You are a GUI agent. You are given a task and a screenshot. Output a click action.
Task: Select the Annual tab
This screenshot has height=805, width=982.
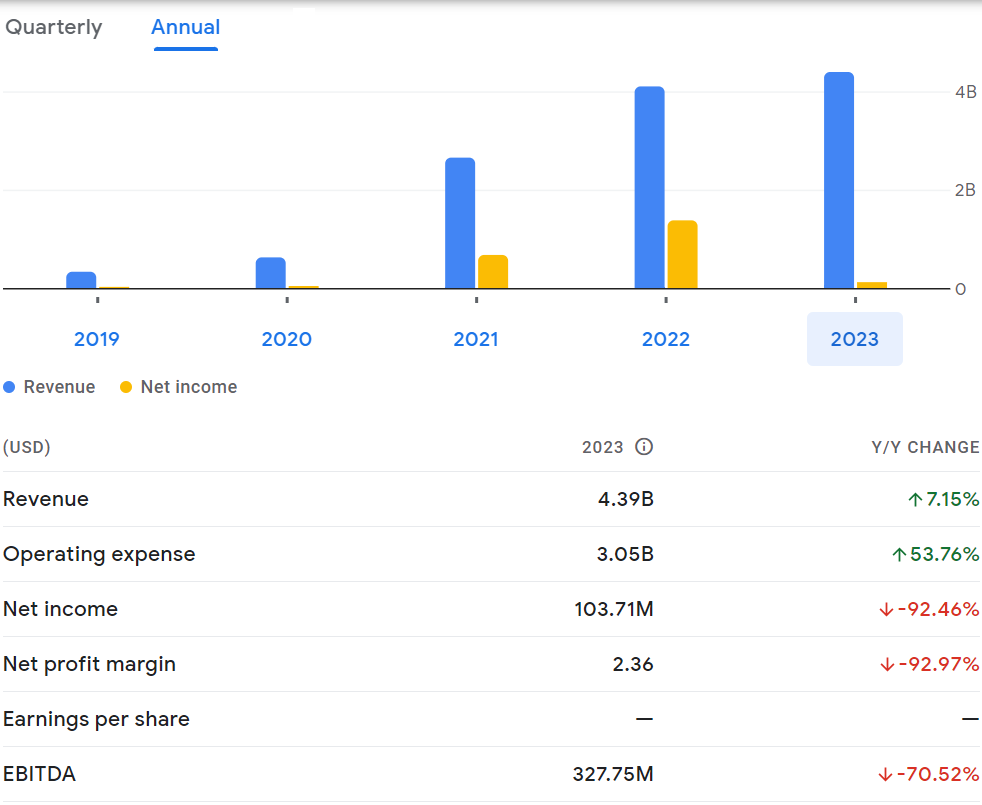coord(185,27)
